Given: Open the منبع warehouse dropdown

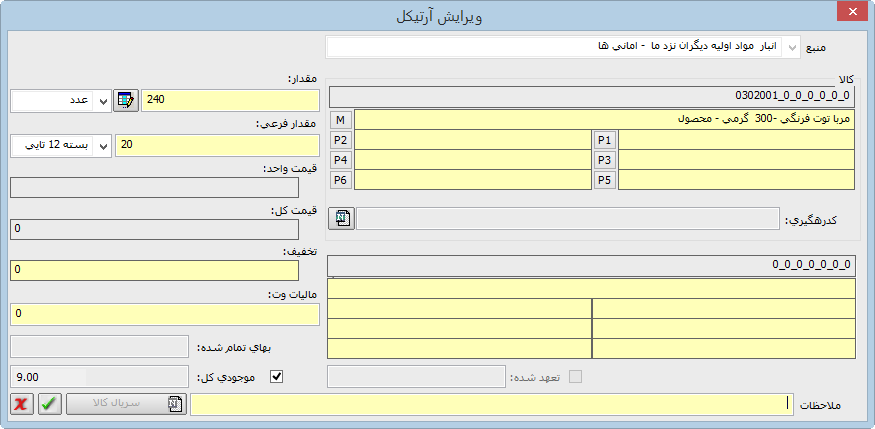Looking at the screenshot, I should point(792,47).
